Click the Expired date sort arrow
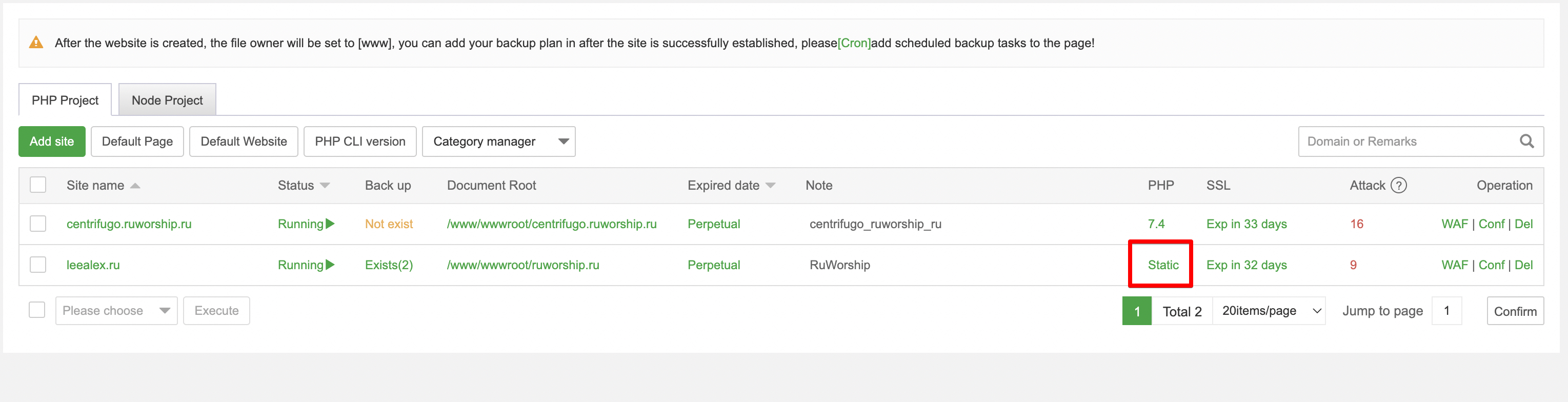1568x402 pixels. (x=771, y=186)
